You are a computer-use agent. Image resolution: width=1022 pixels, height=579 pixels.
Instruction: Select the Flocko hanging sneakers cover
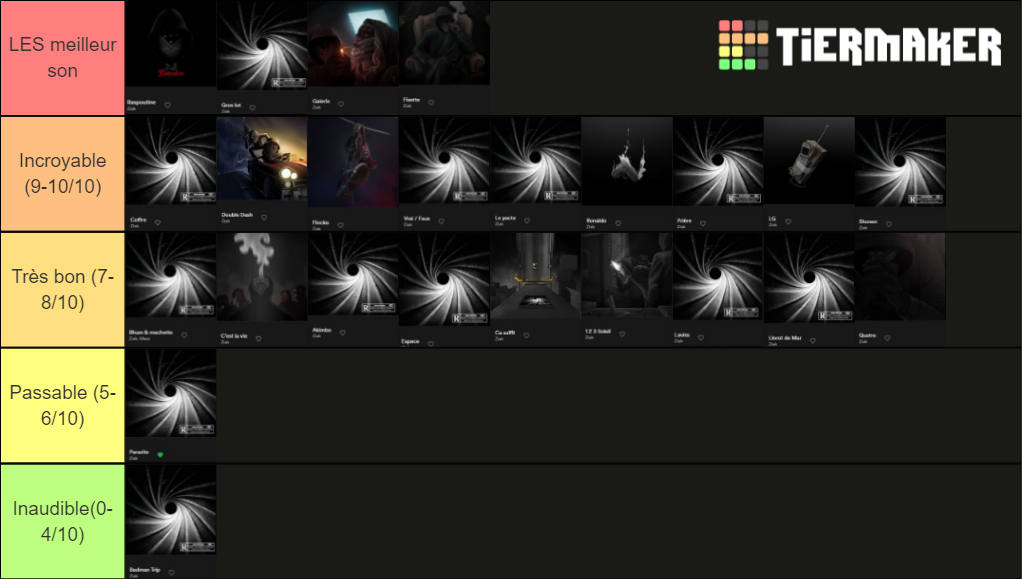click(x=353, y=162)
